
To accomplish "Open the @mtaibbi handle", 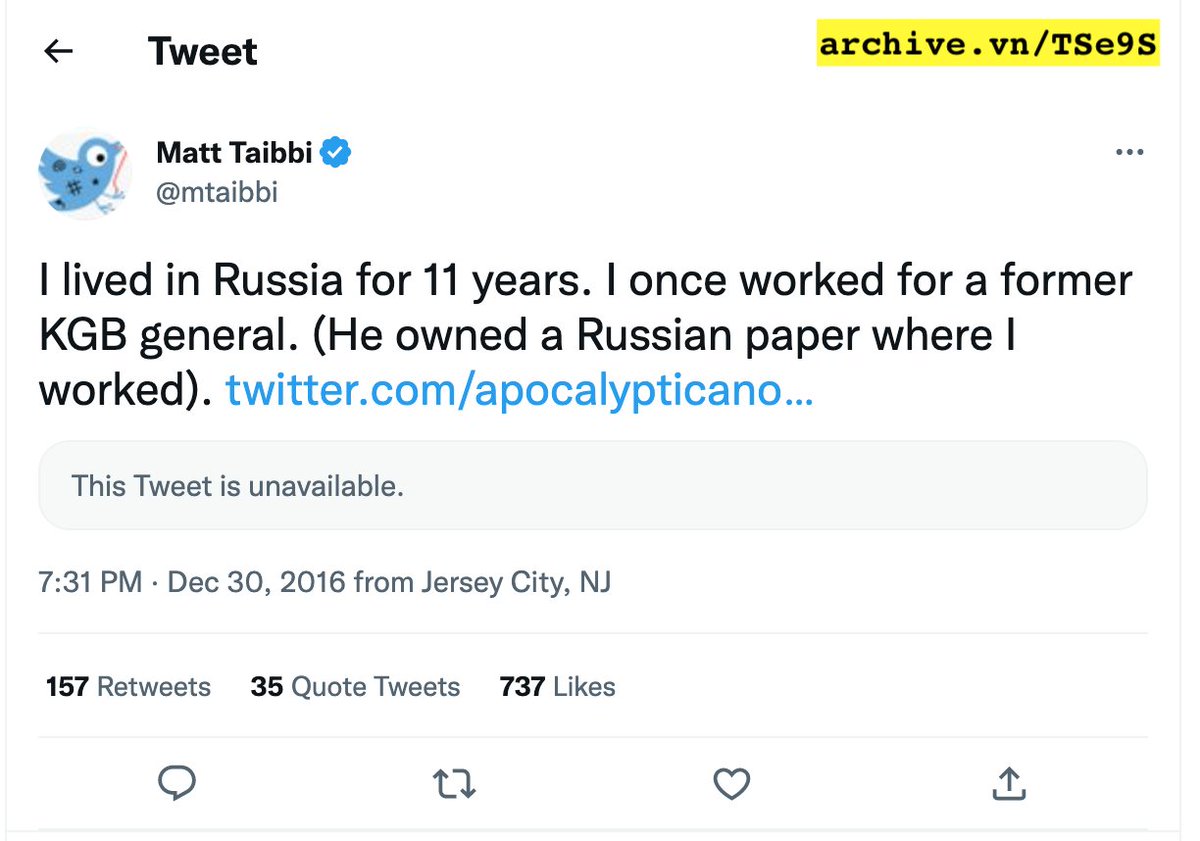I will [217, 190].
